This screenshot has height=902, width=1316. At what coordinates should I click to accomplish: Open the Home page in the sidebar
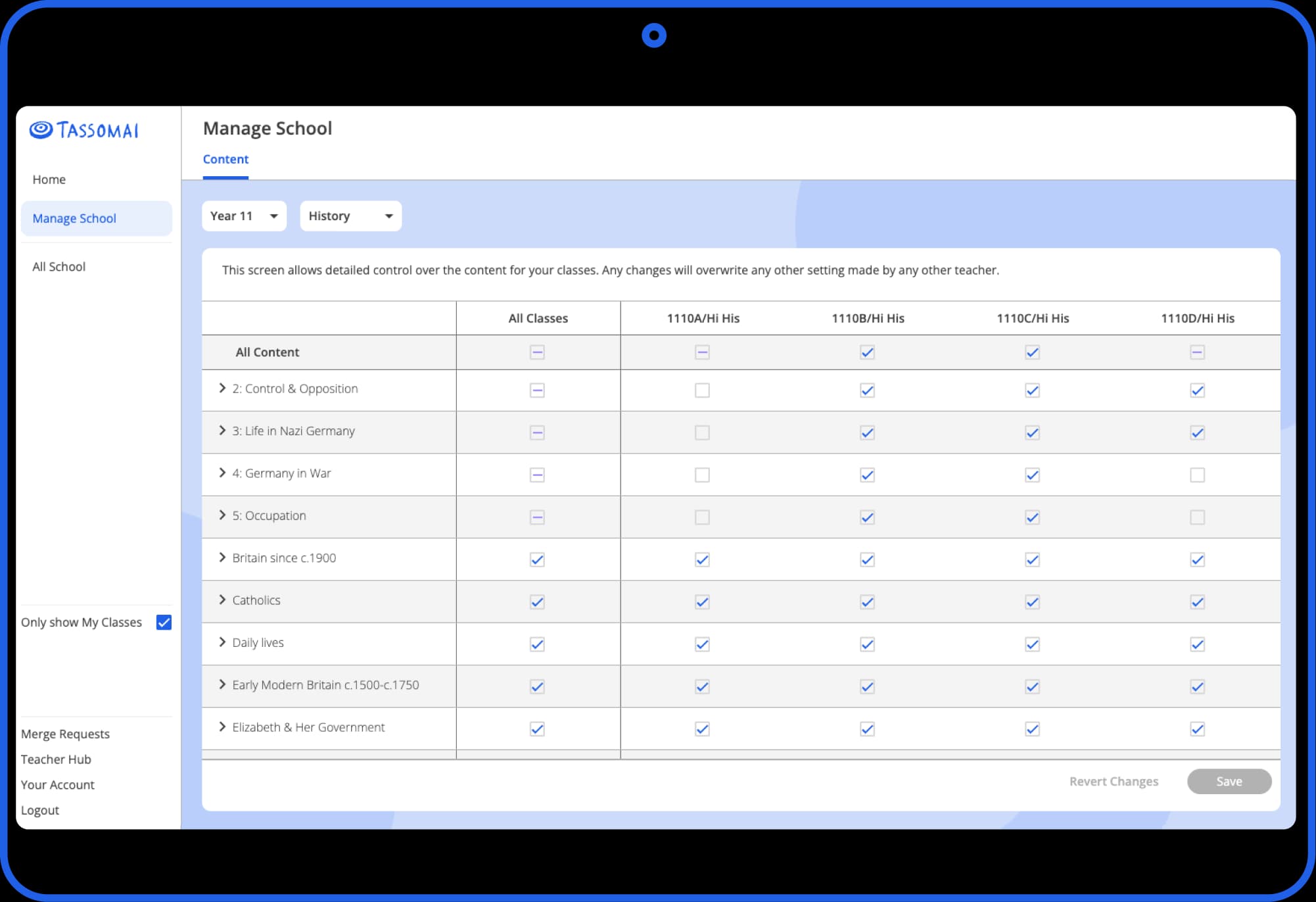point(49,179)
